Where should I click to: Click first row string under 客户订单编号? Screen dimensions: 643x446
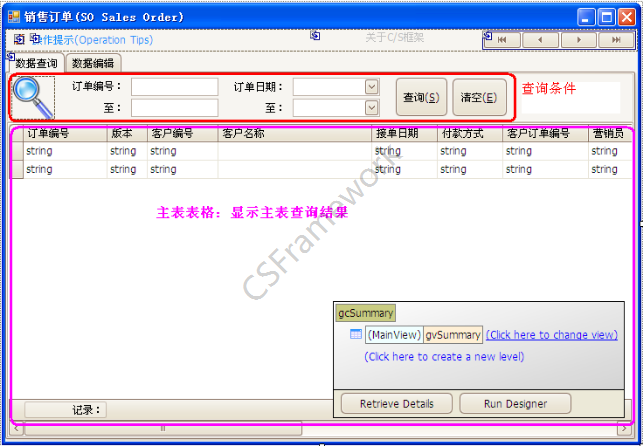(x=519, y=151)
